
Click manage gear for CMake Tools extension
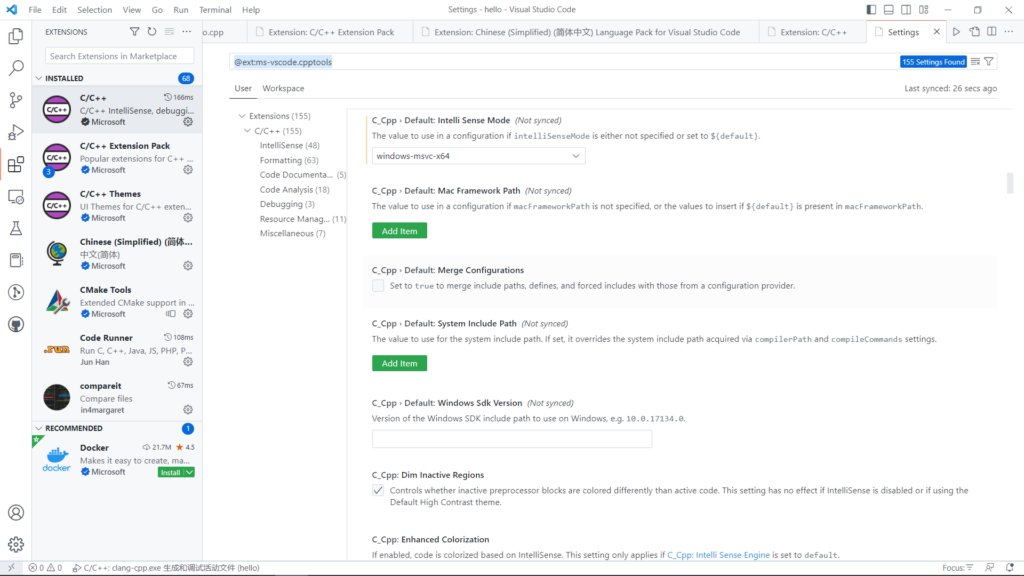(x=187, y=314)
